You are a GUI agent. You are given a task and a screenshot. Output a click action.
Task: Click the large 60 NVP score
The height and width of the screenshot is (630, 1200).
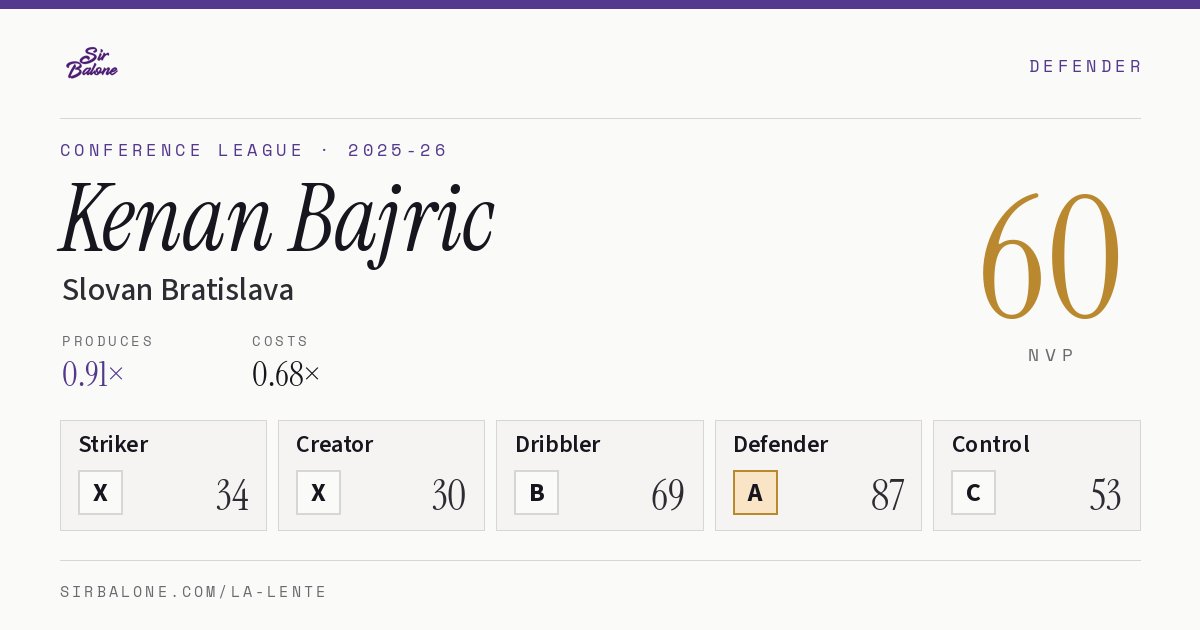click(1050, 258)
